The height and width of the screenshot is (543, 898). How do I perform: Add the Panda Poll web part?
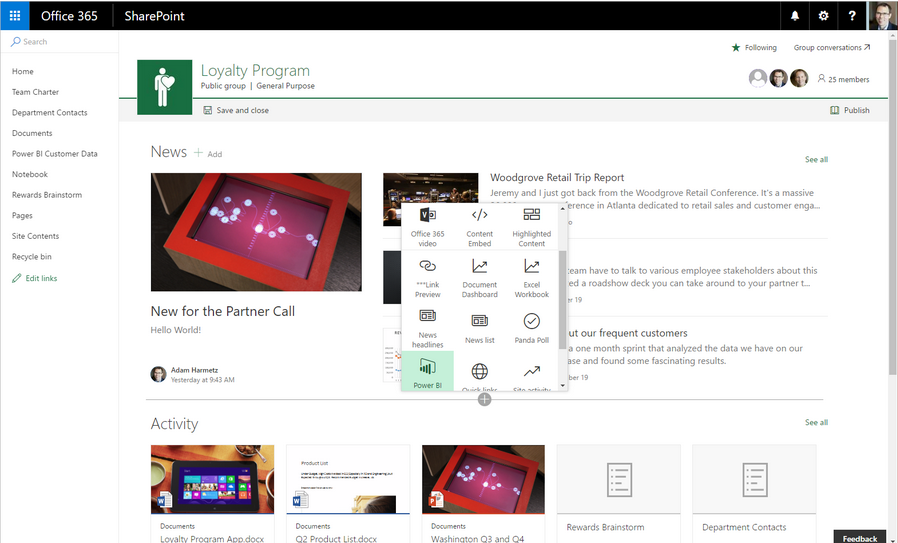point(531,327)
